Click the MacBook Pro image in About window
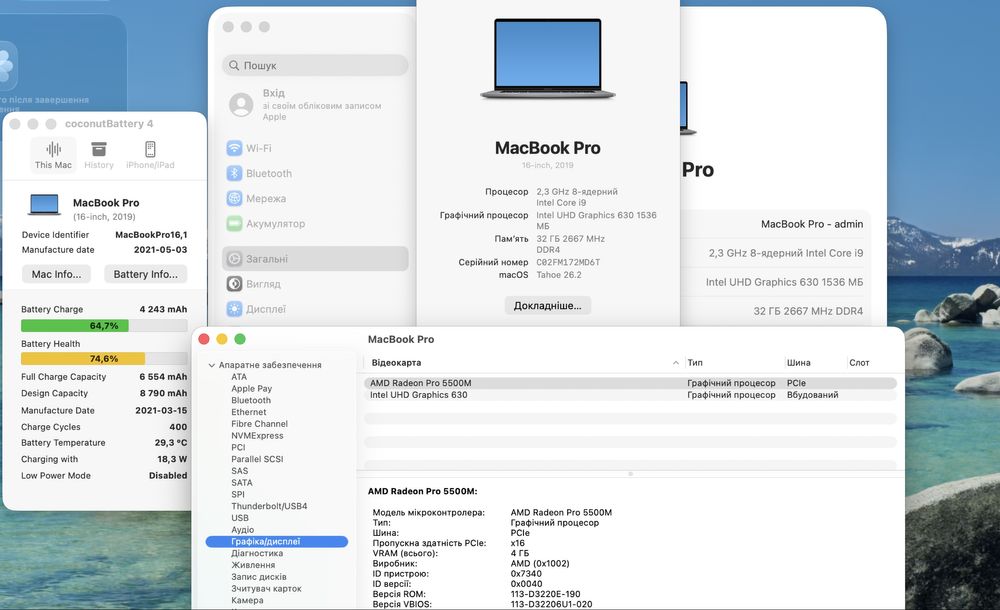Viewport: 1000px width, 610px height. [x=548, y=59]
